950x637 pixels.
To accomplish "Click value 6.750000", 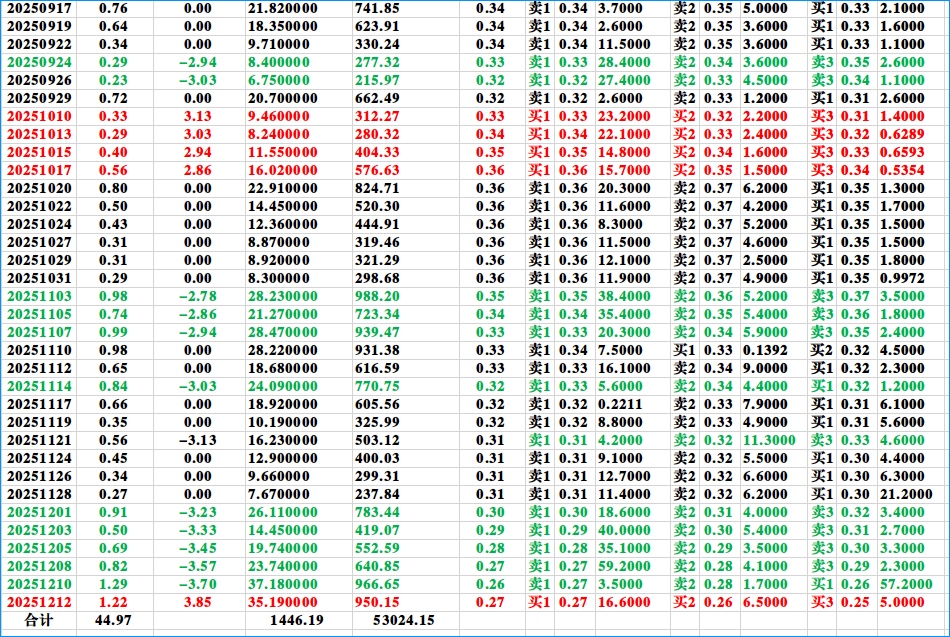I will tap(278, 81).
